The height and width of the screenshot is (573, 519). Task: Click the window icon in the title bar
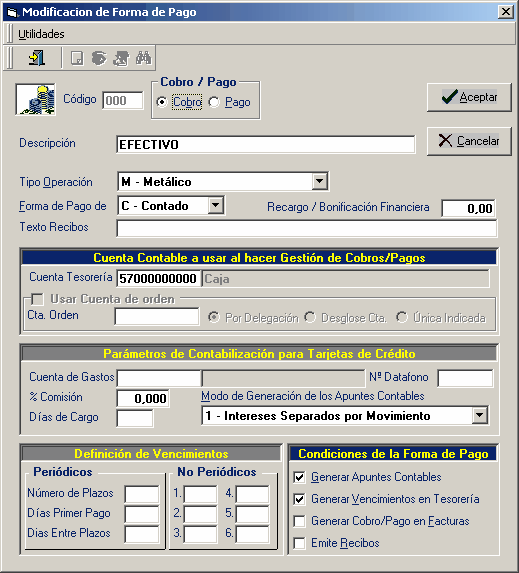tap(12, 12)
